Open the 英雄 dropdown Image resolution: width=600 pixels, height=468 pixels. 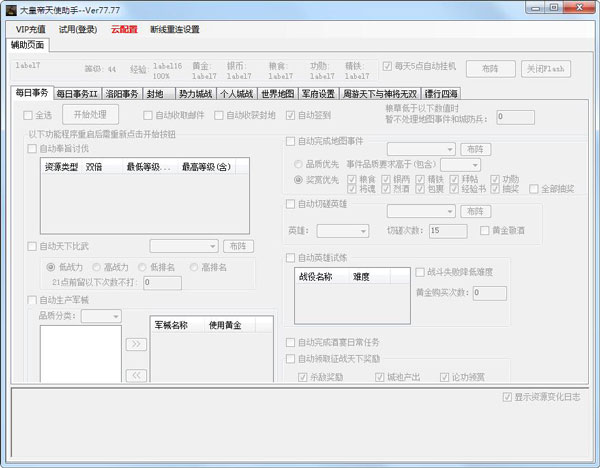pyautogui.click(x=343, y=231)
